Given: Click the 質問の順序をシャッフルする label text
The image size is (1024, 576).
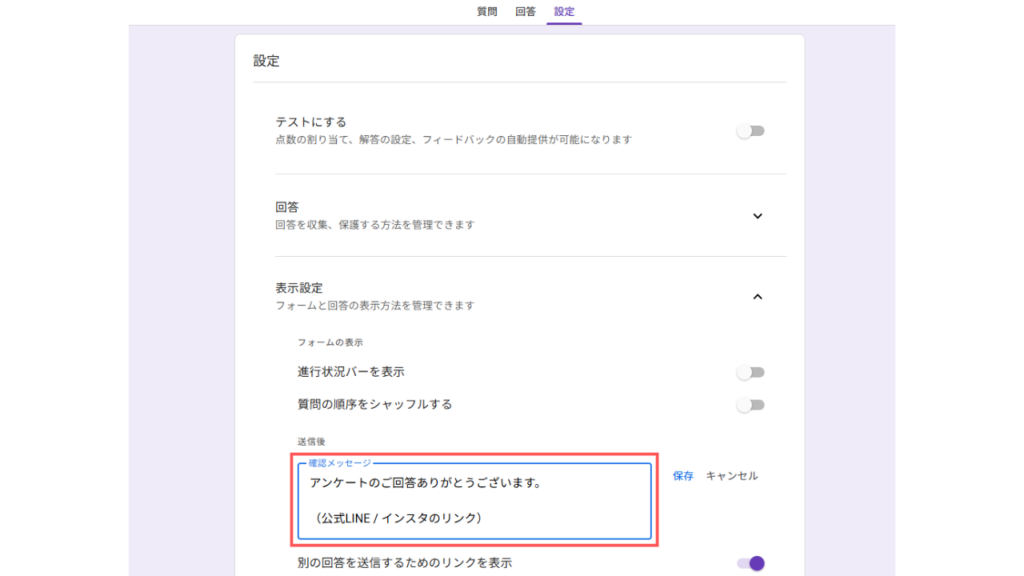Looking at the screenshot, I should point(374,405).
